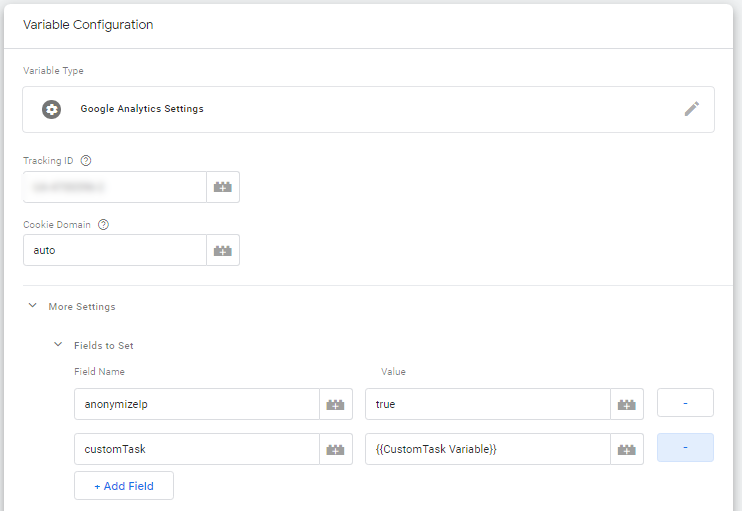Click the Value column header
The height and width of the screenshot is (511, 742).
(x=393, y=372)
